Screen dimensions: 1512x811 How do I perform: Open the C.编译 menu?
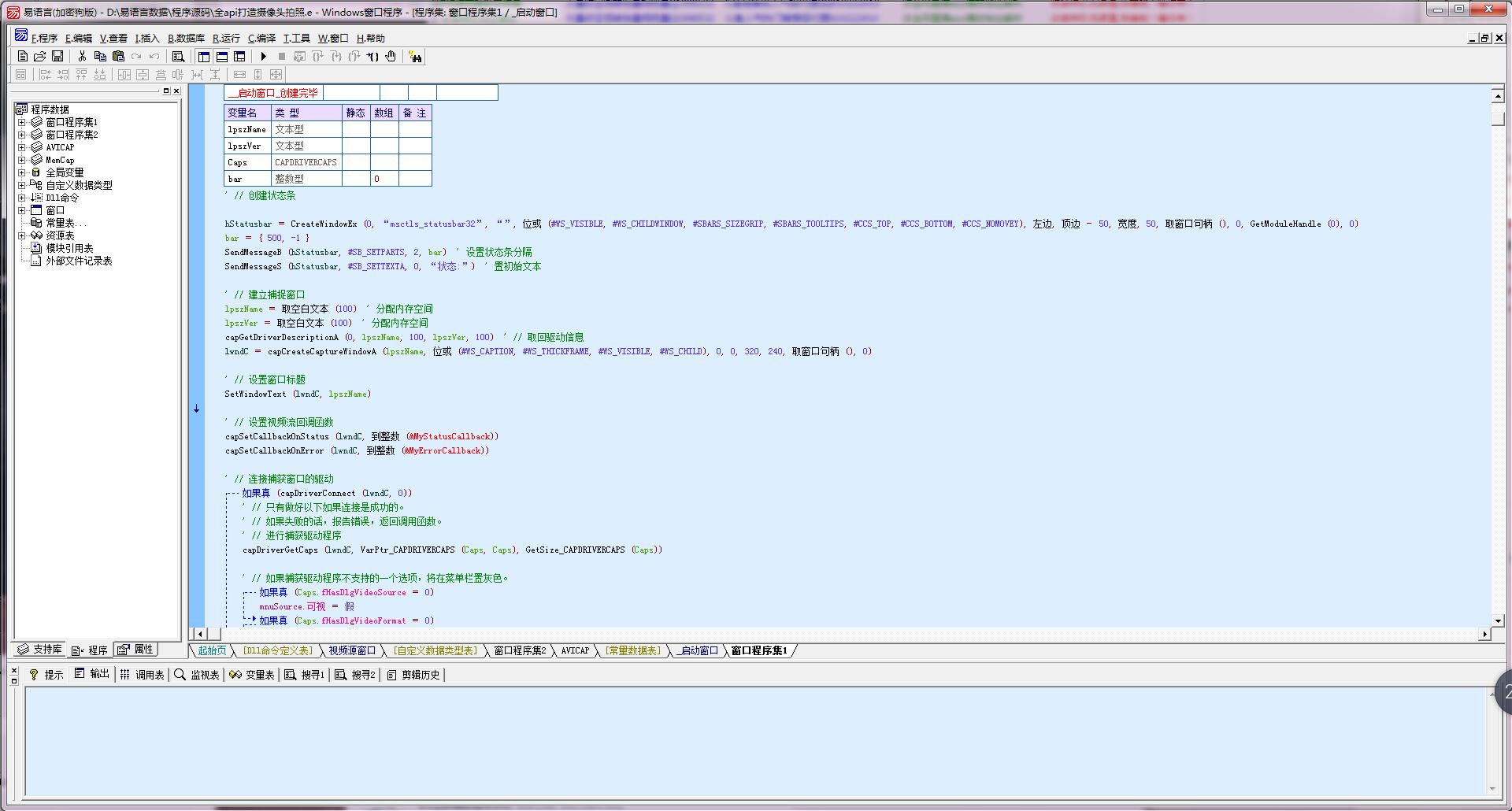point(261,38)
